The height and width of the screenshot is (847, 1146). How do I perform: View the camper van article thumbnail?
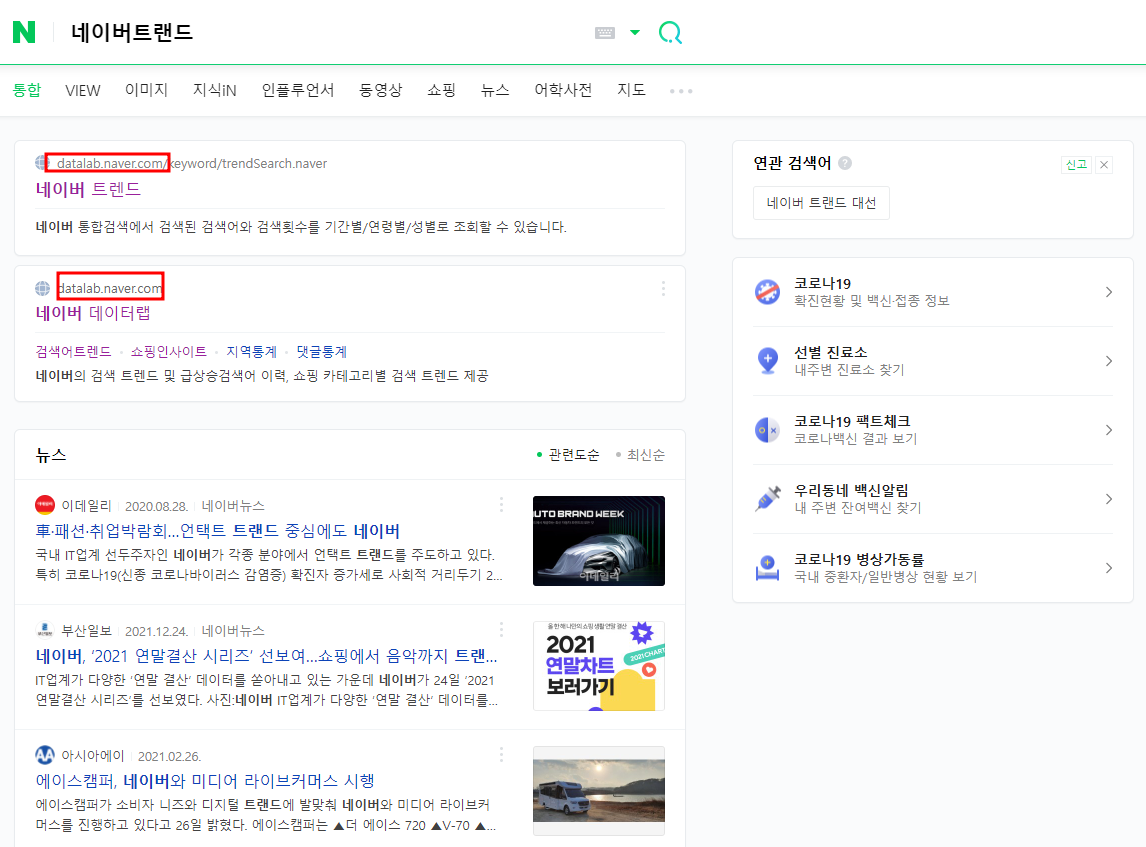599,791
